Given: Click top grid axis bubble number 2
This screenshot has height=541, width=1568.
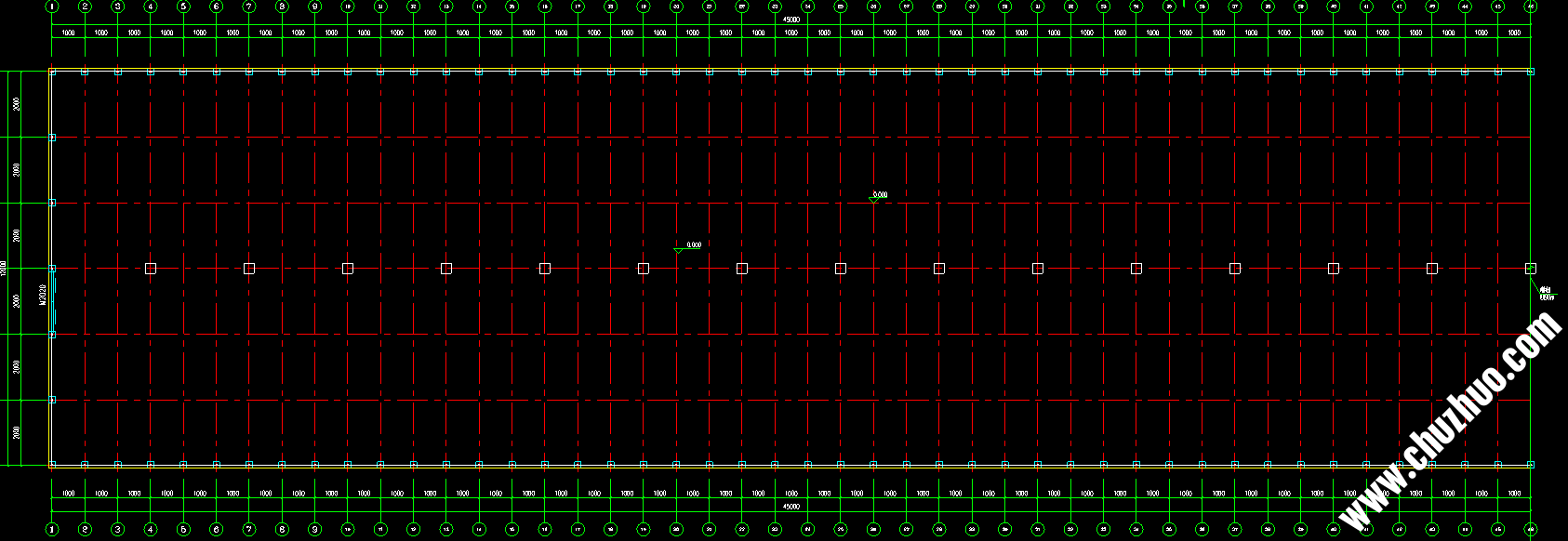Looking at the screenshot, I should [85, 7].
